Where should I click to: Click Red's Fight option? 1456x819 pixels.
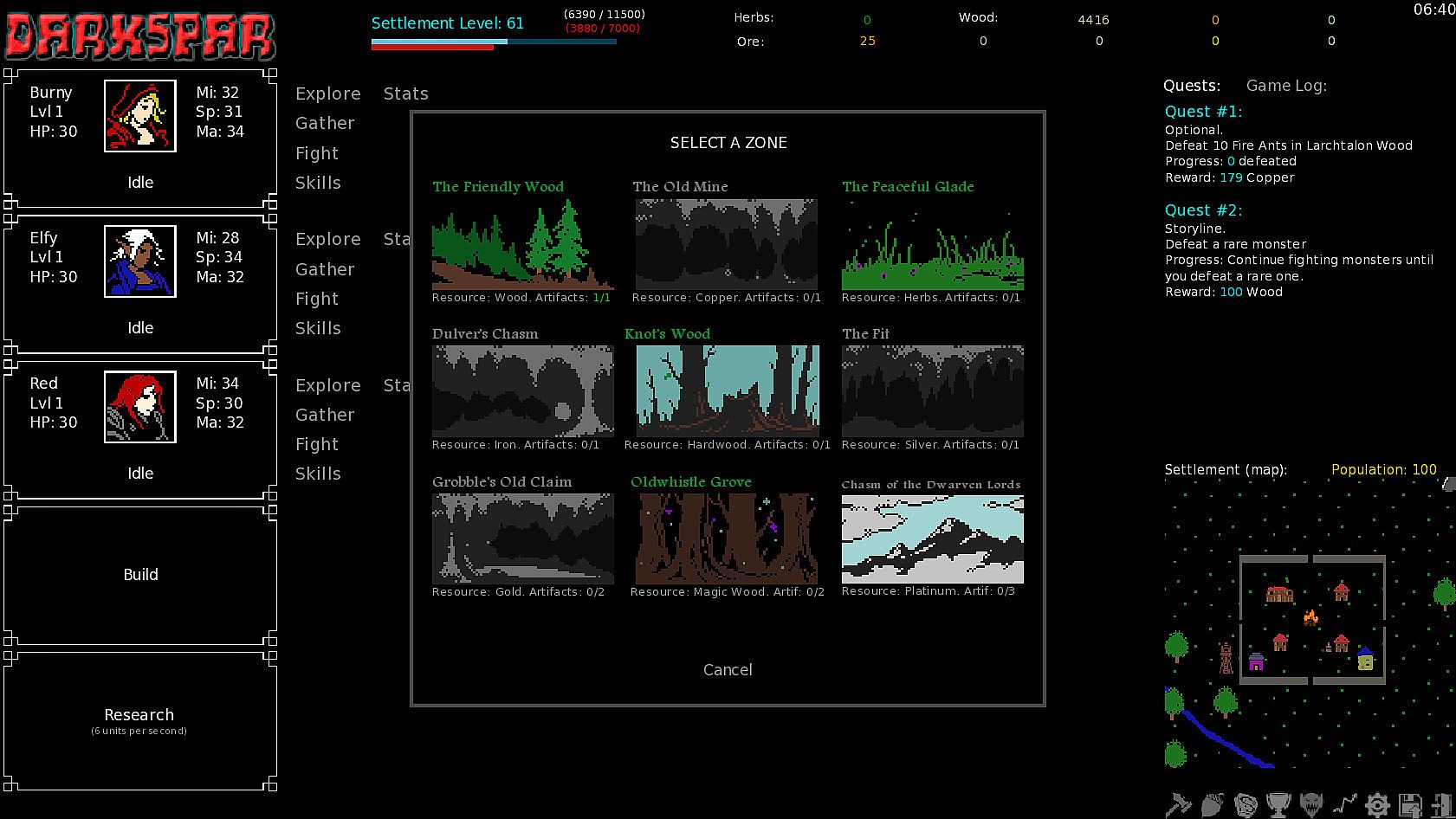click(x=317, y=444)
